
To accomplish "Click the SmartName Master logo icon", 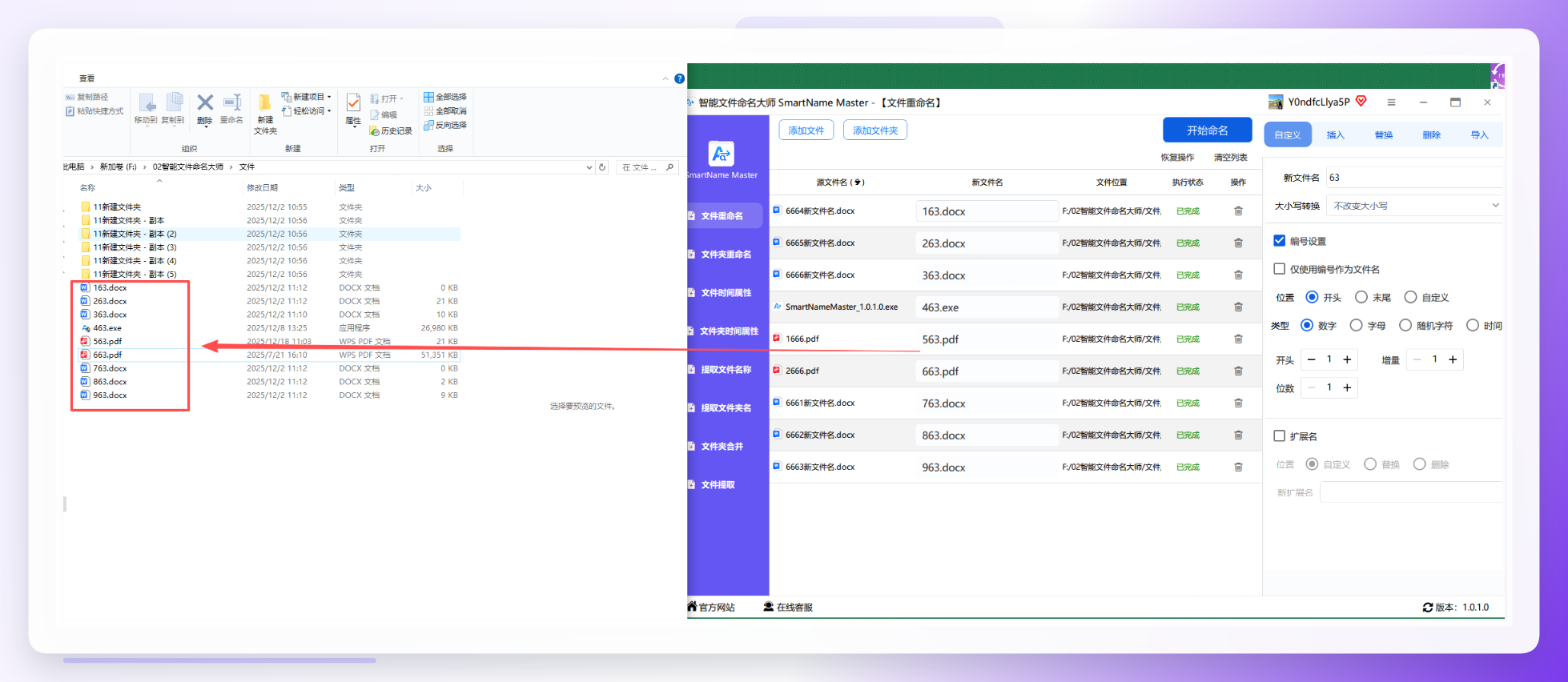I will coord(721,154).
